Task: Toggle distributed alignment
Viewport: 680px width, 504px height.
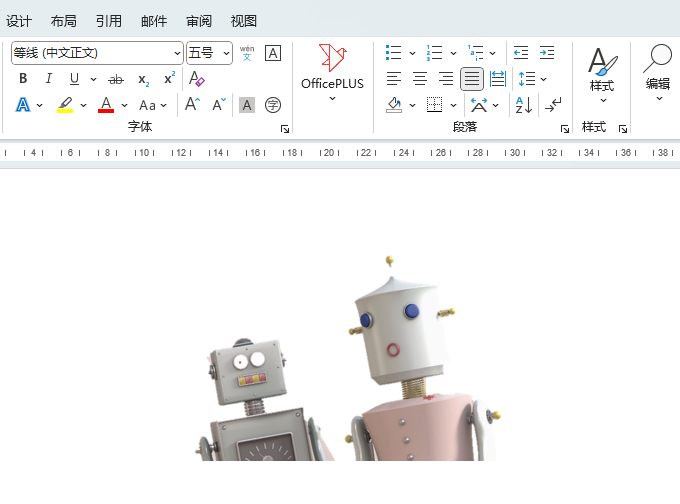Action: tap(497, 79)
